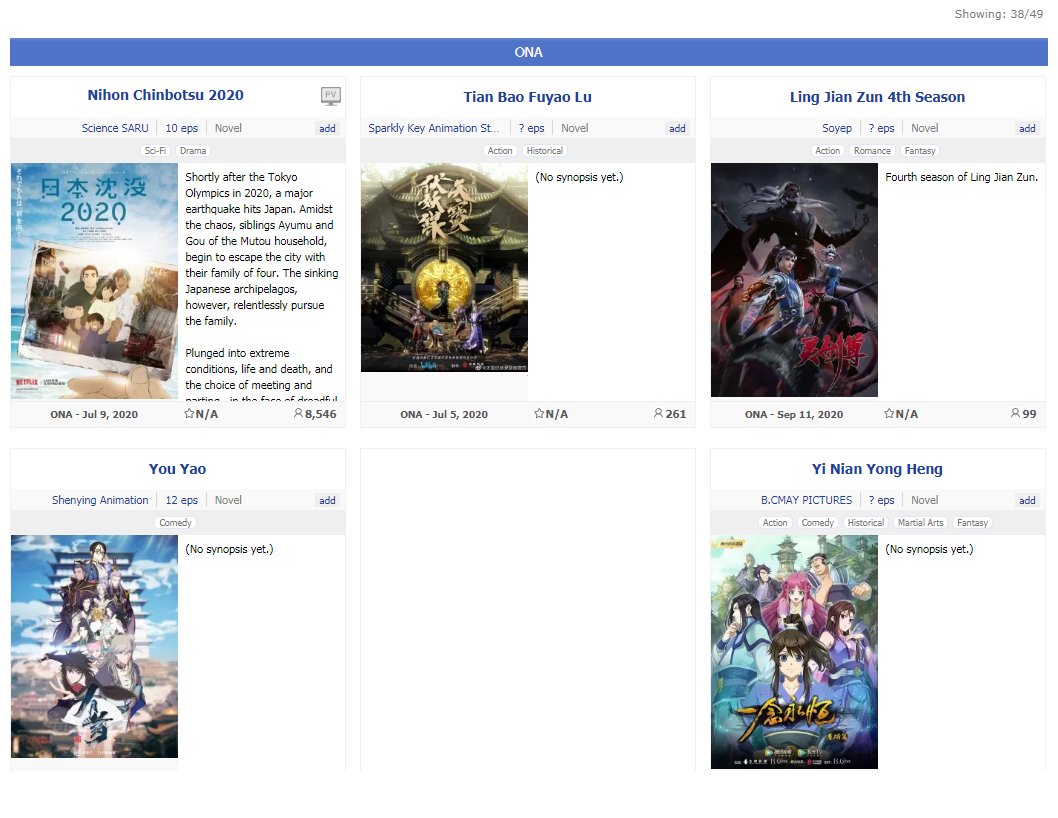Viewport: 1058px width, 818px height.
Task: Click 'Showing: 38/49' counter text
Action: coord(999,14)
